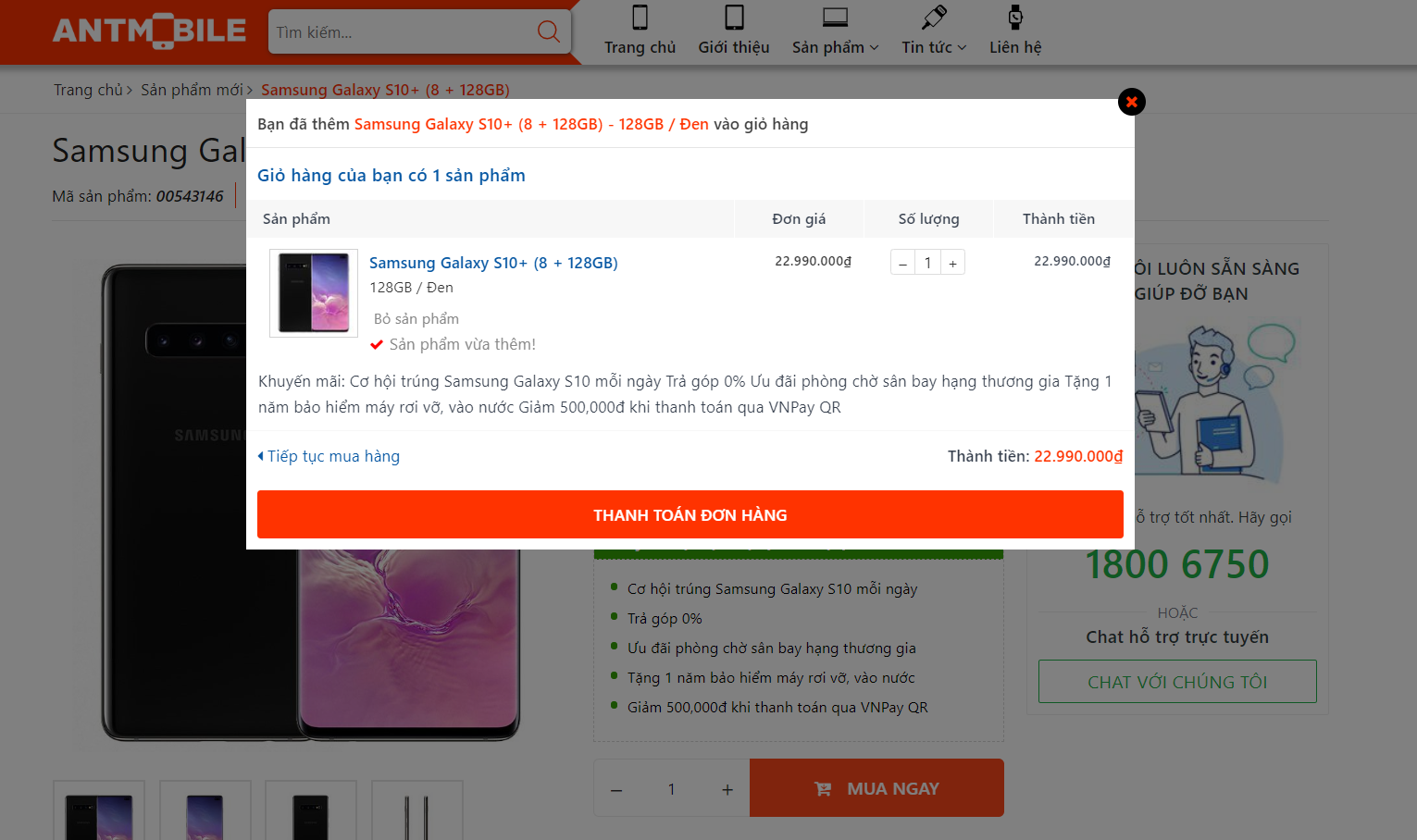Screen dimensions: 1417x840
Task: Click the Trả góp 0% promotion bullet
Action: [x=665, y=619]
